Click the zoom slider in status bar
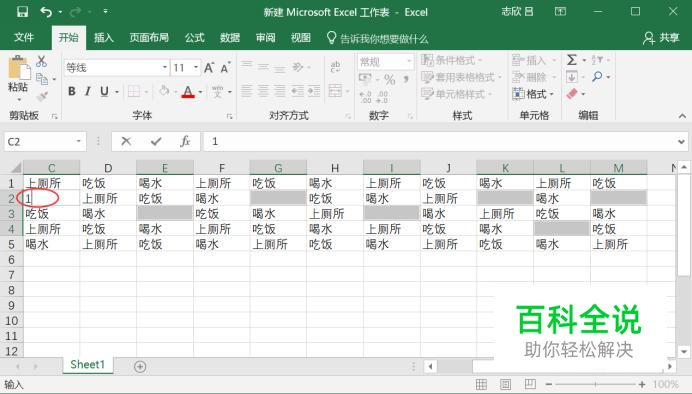This screenshot has width=692, height=394. point(595,384)
